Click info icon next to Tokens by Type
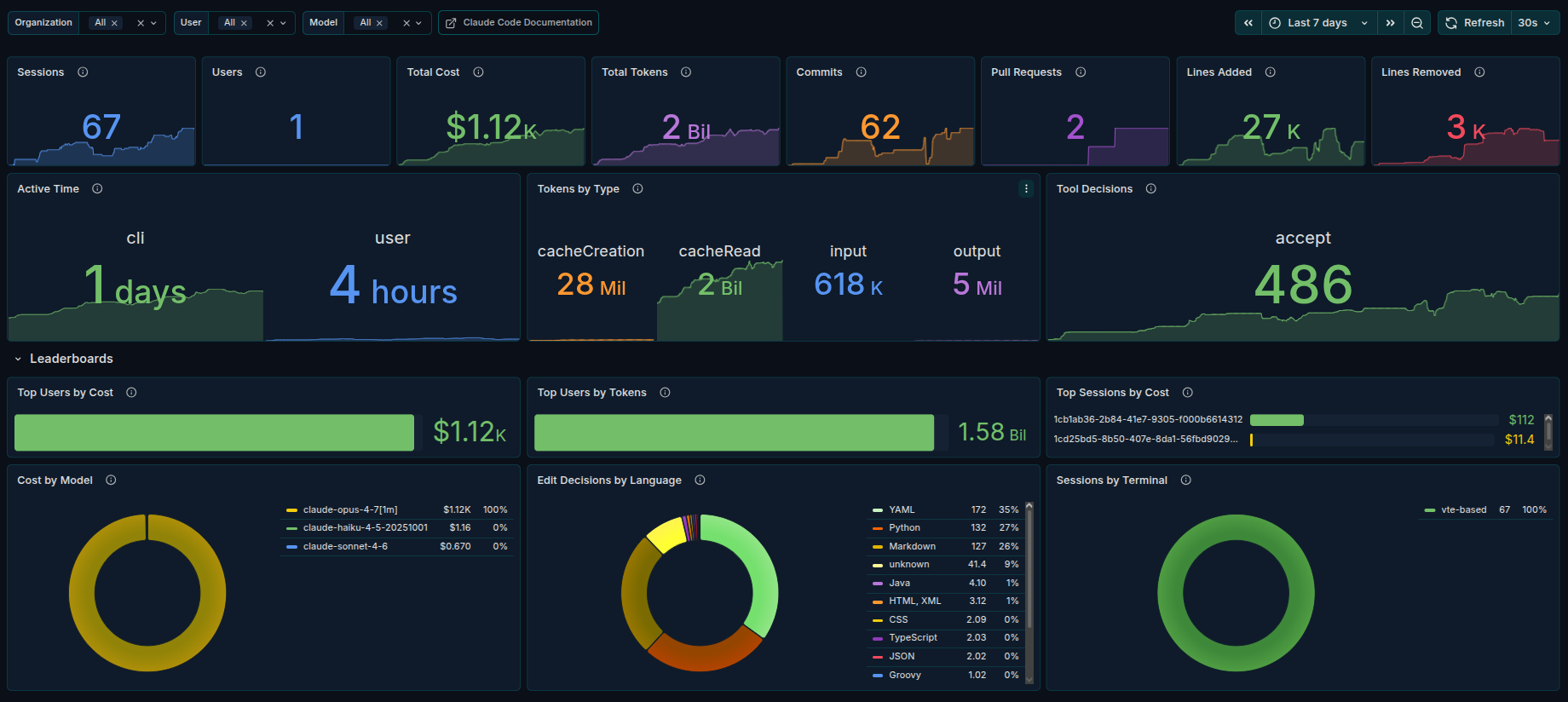 tap(637, 189)
